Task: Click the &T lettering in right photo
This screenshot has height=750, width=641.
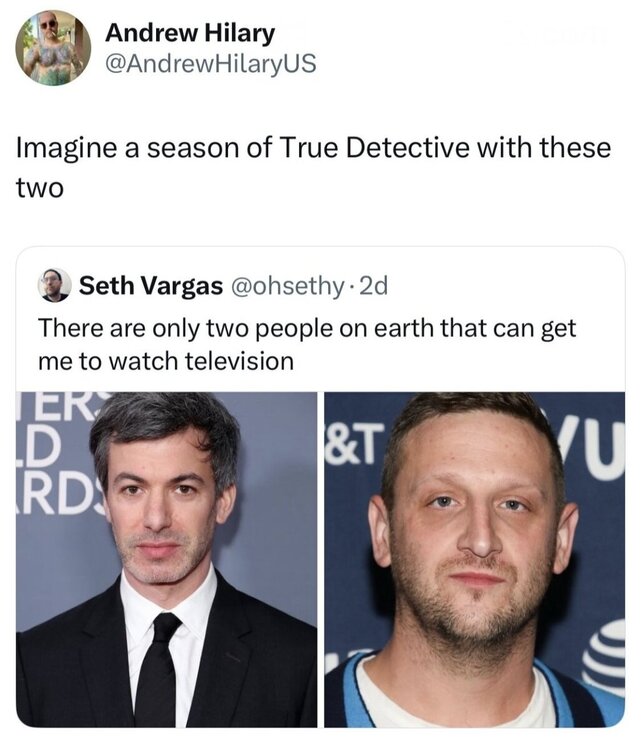Action: coord(353,445)
